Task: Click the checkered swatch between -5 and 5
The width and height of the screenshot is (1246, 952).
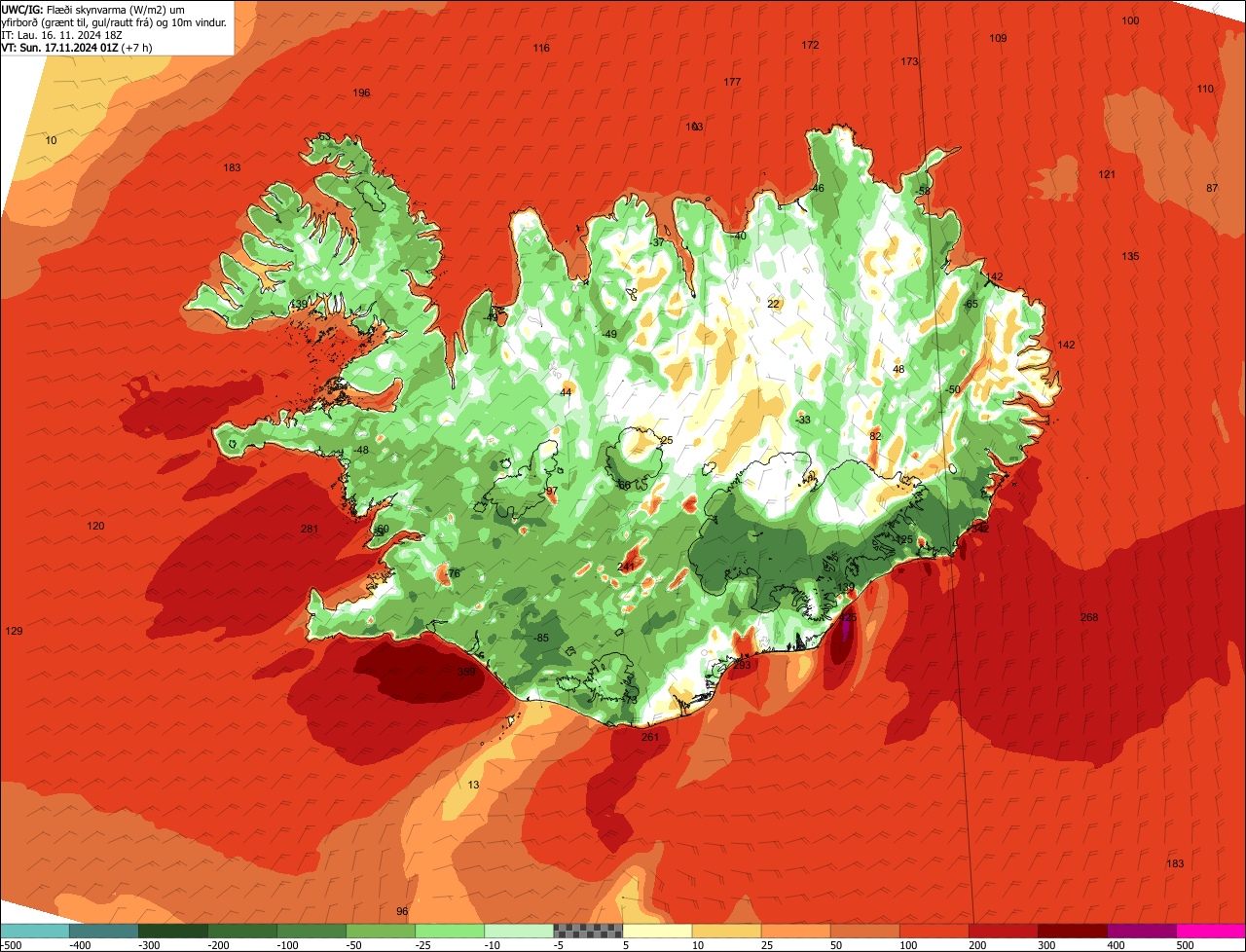Action: (587, 931)
